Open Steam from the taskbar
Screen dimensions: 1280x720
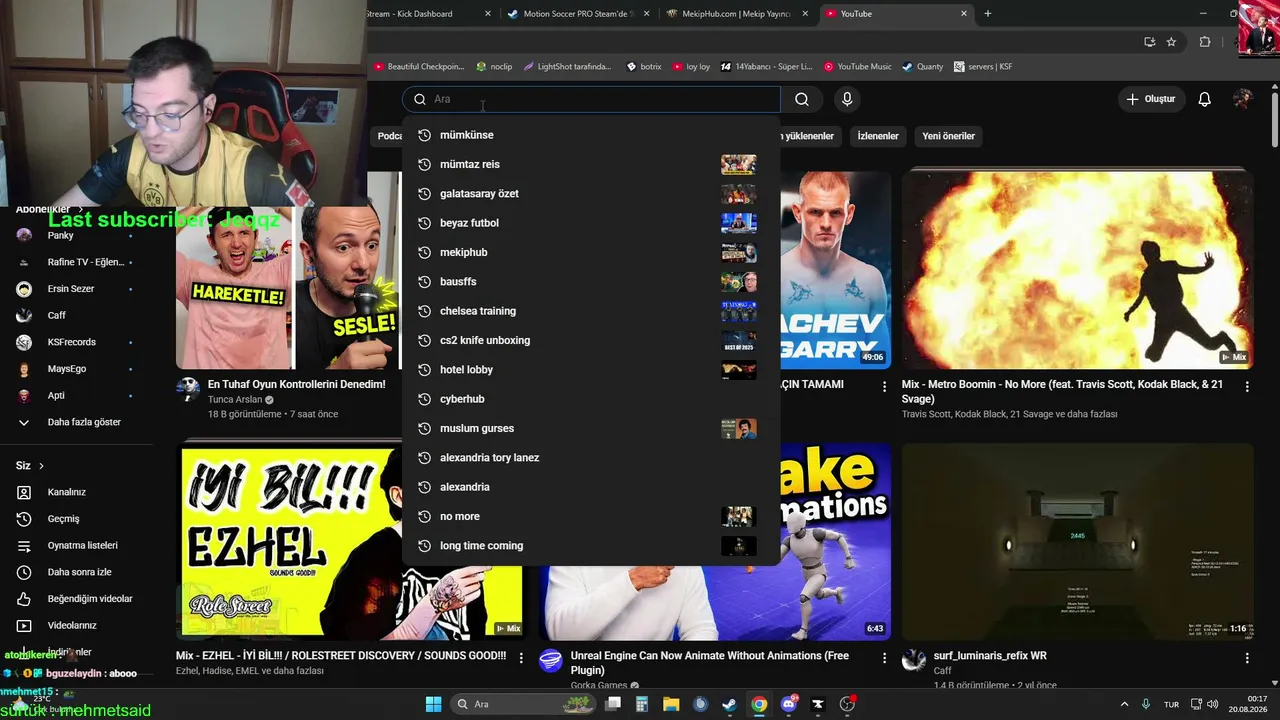[730, 704]
